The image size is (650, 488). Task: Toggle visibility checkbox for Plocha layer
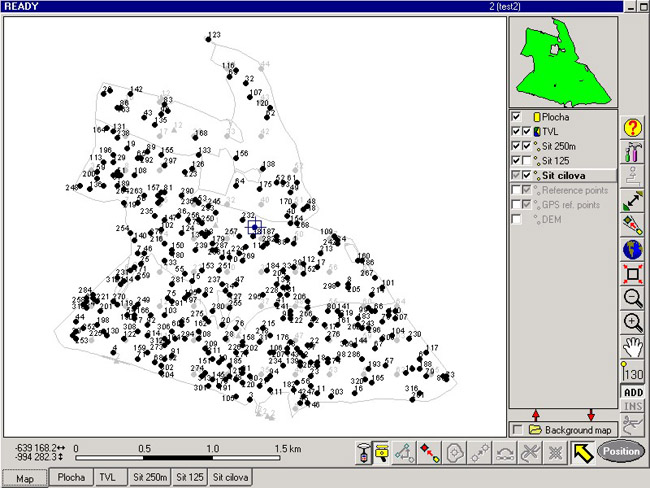(517, 117)
